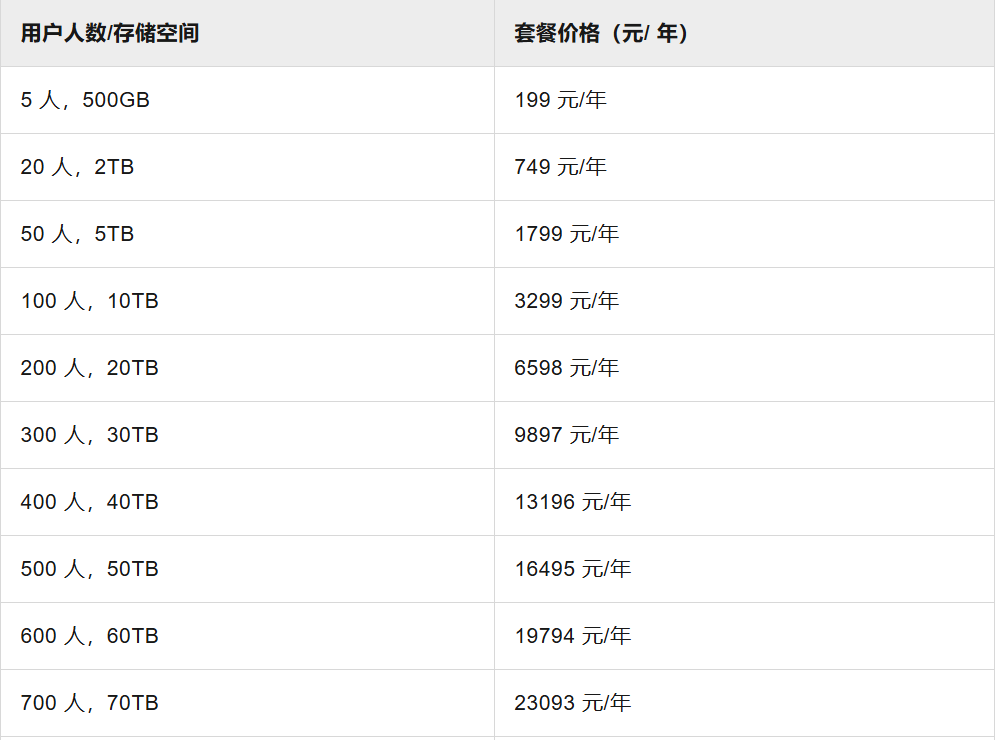Click the 套餐价格（元/年）column header

[601, 33]
